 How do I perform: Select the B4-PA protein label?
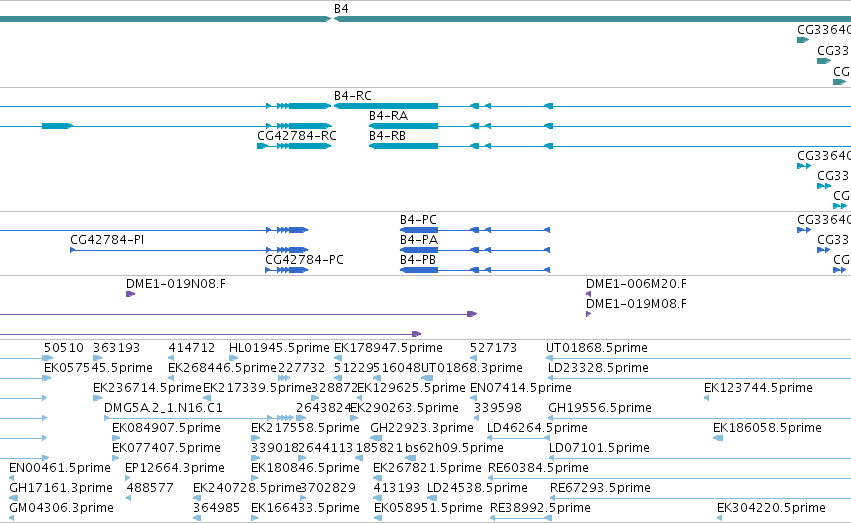[x=418, y=240]
